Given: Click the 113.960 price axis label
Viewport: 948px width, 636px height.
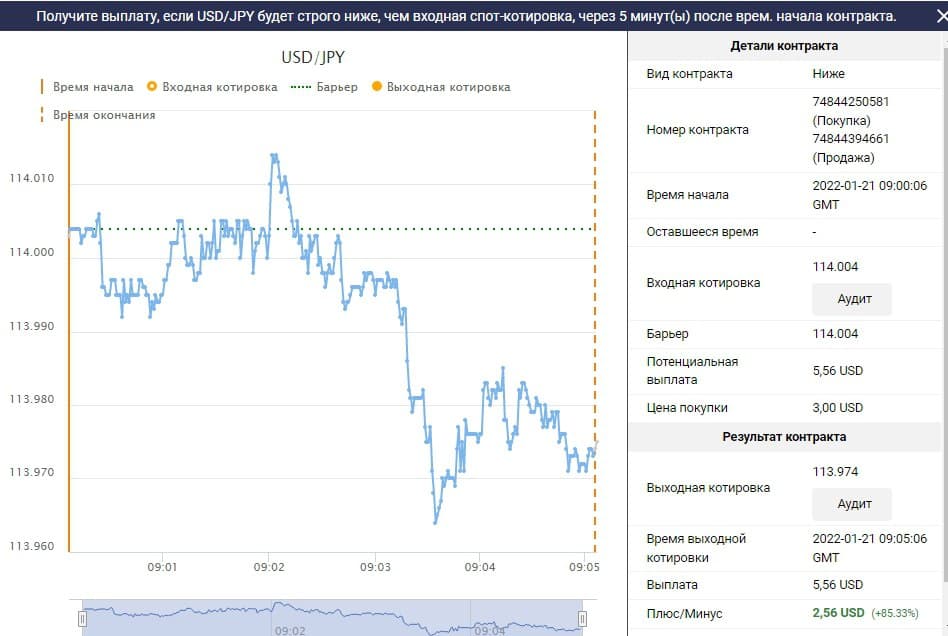Looking at the screenshot, I should click(31, 546).
